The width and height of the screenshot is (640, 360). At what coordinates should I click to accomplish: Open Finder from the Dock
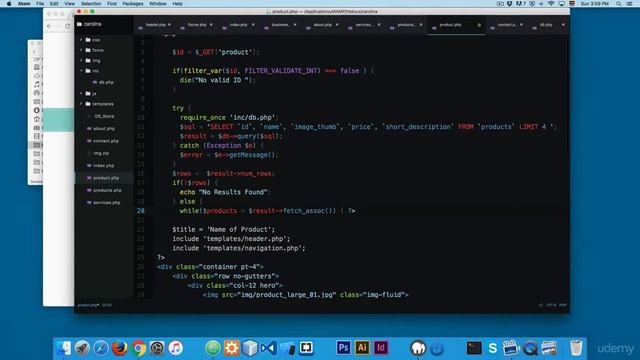(x=63, y=348)
